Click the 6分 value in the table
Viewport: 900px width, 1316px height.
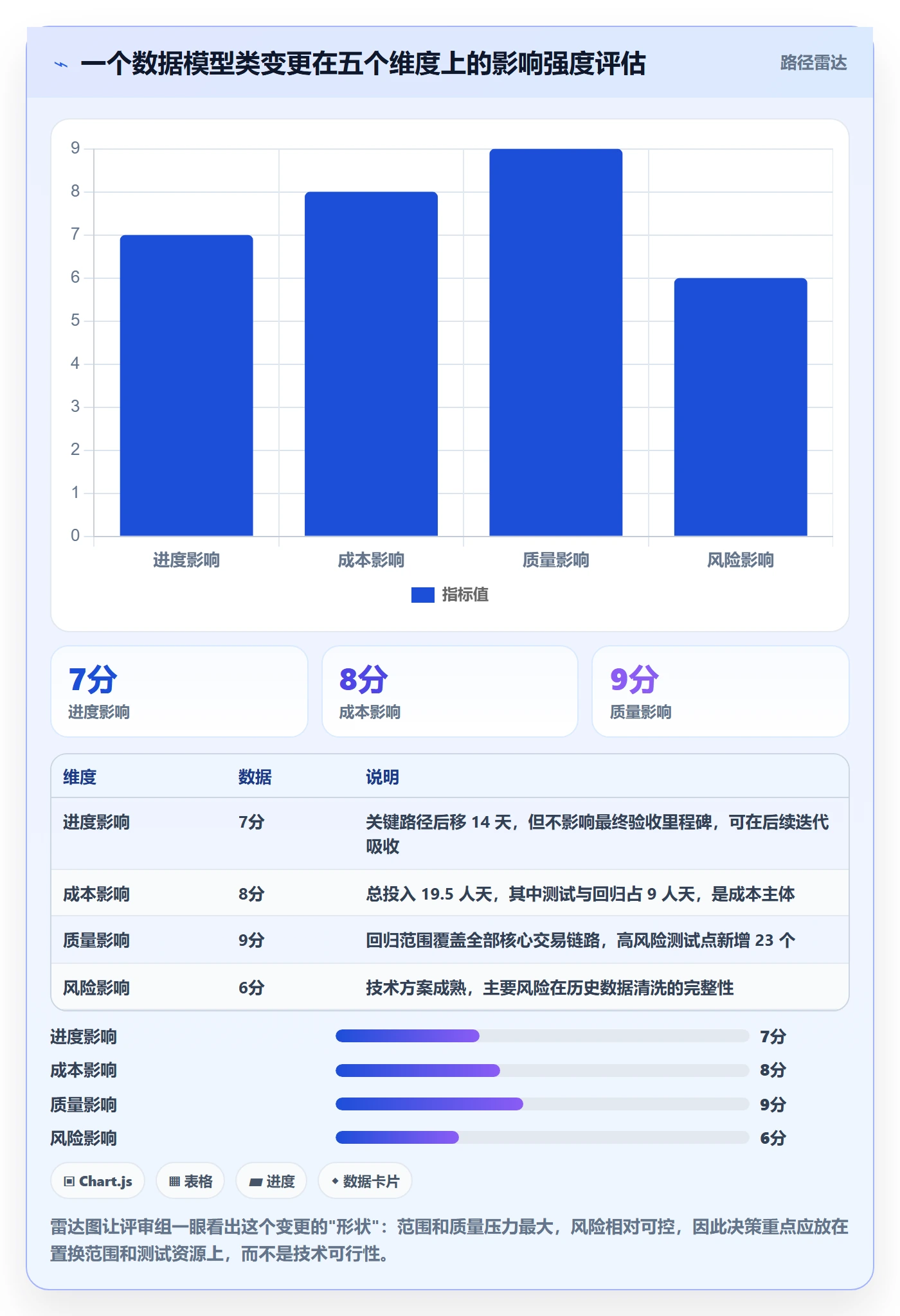point(251,988)
